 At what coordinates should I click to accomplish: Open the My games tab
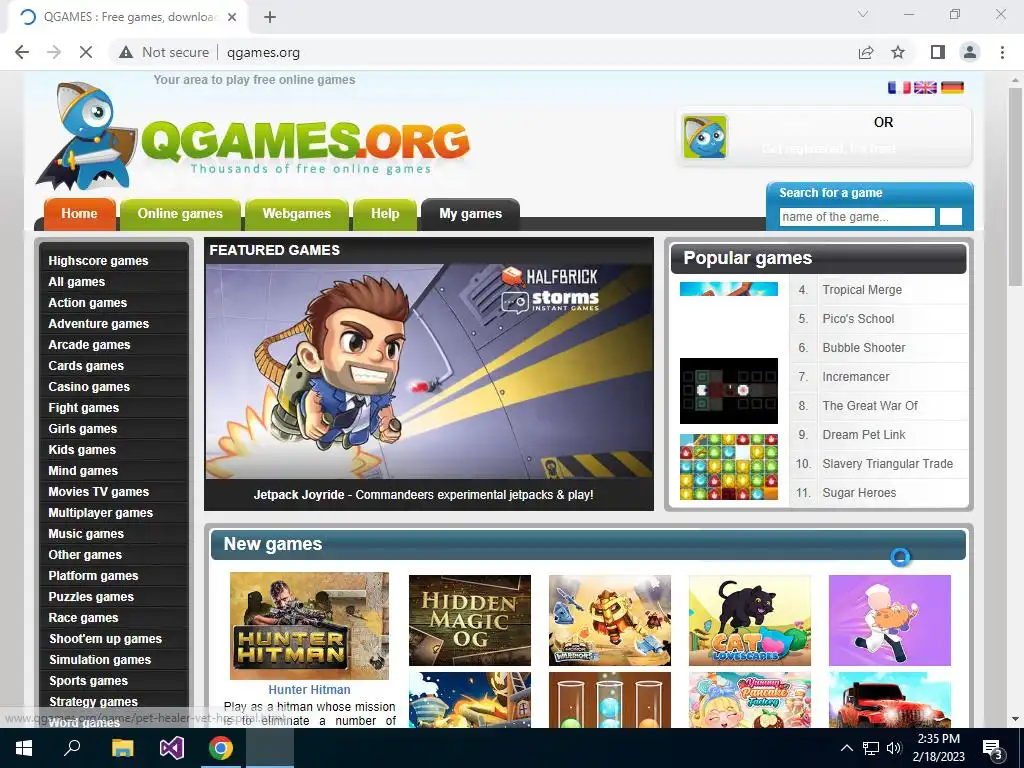tap(470, 214)
